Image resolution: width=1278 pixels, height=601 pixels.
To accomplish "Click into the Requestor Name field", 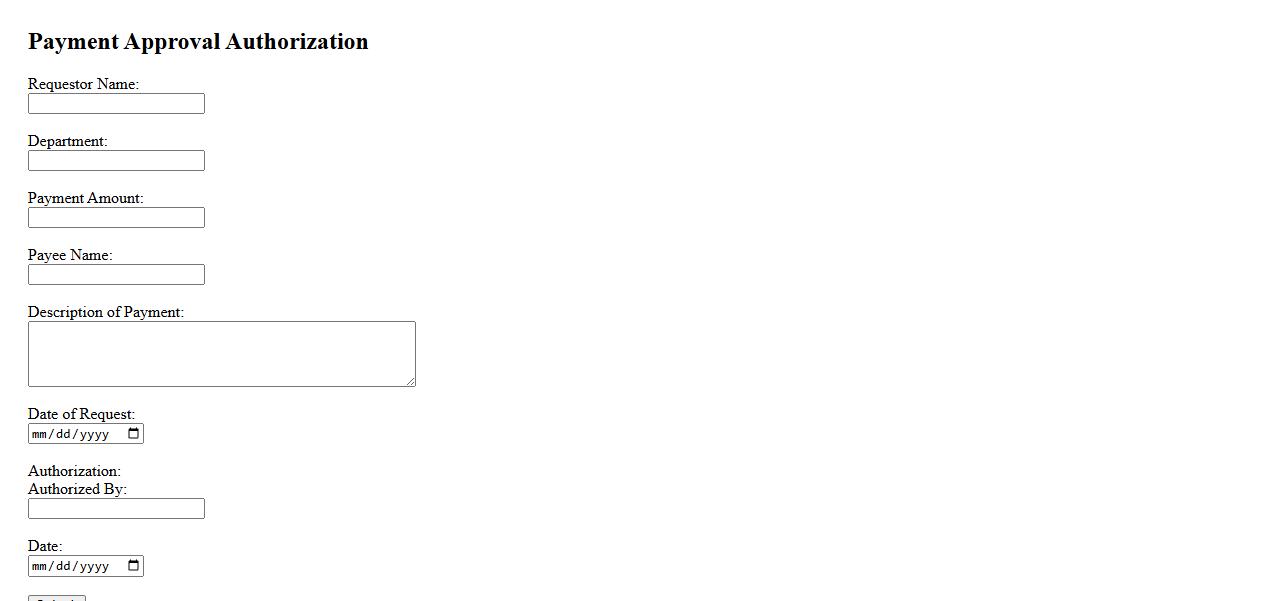I will [x=116, y=104].
